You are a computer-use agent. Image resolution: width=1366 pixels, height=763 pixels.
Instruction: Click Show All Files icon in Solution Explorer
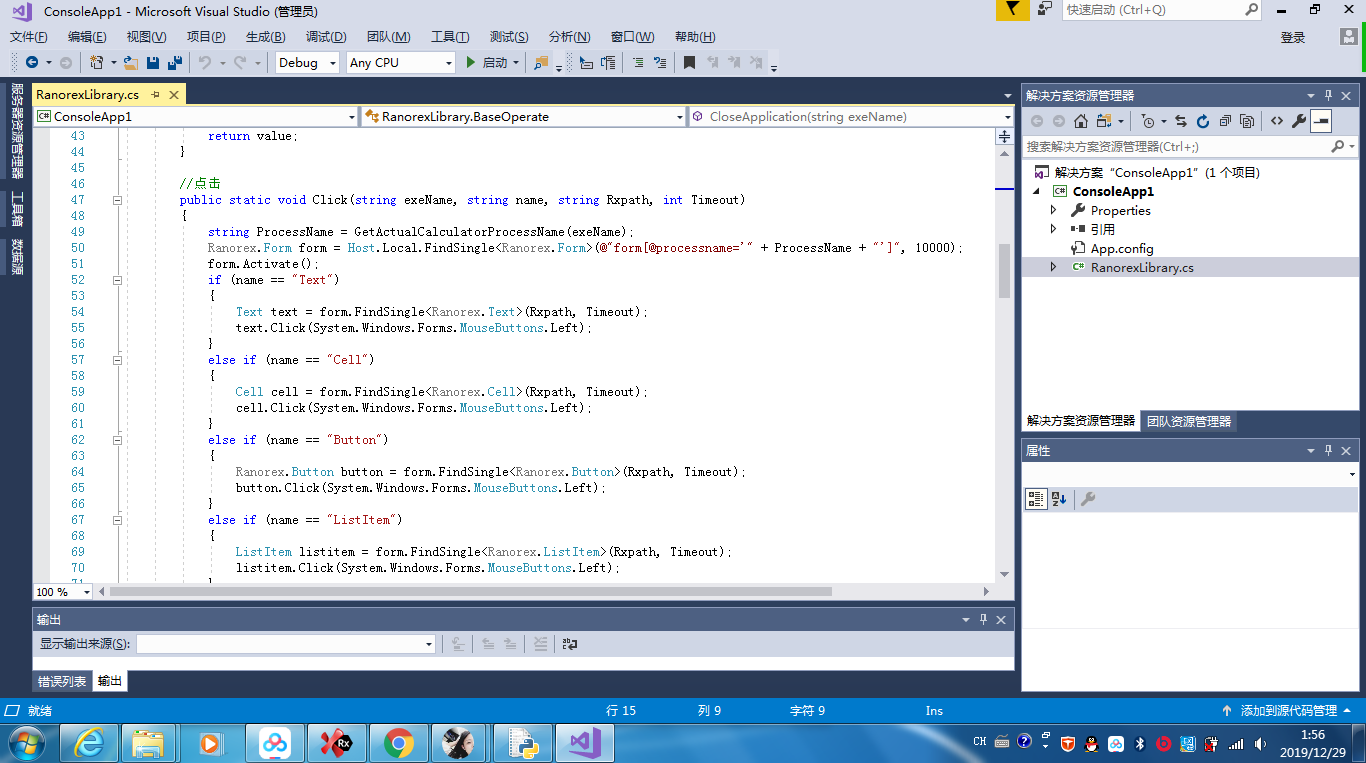1247,121
